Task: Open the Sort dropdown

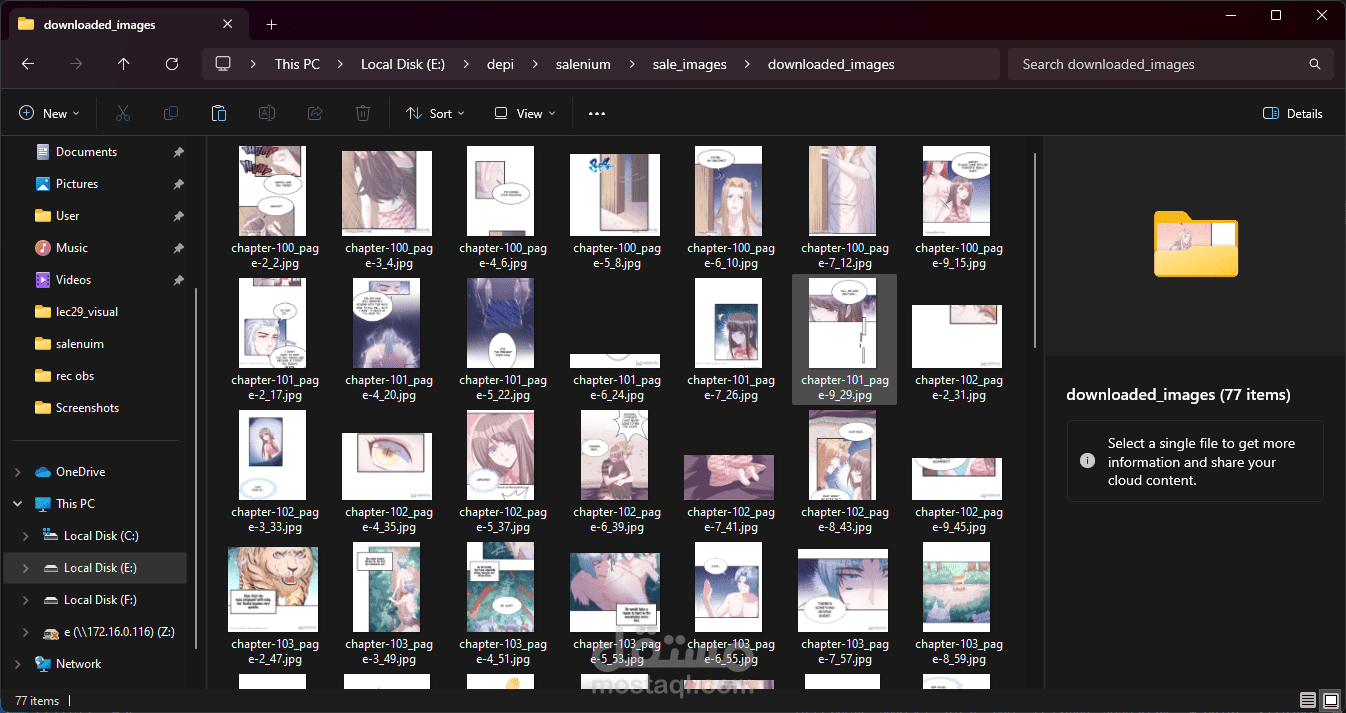Action: click(x=435, y=113)
